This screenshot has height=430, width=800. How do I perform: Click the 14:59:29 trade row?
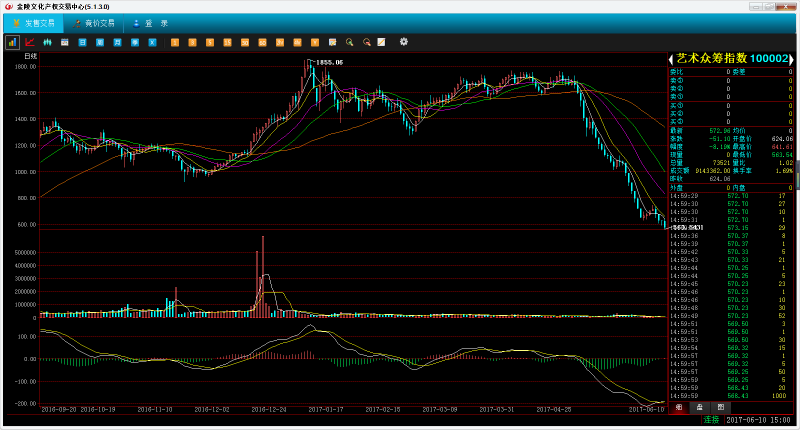click(x=731, y=196)
